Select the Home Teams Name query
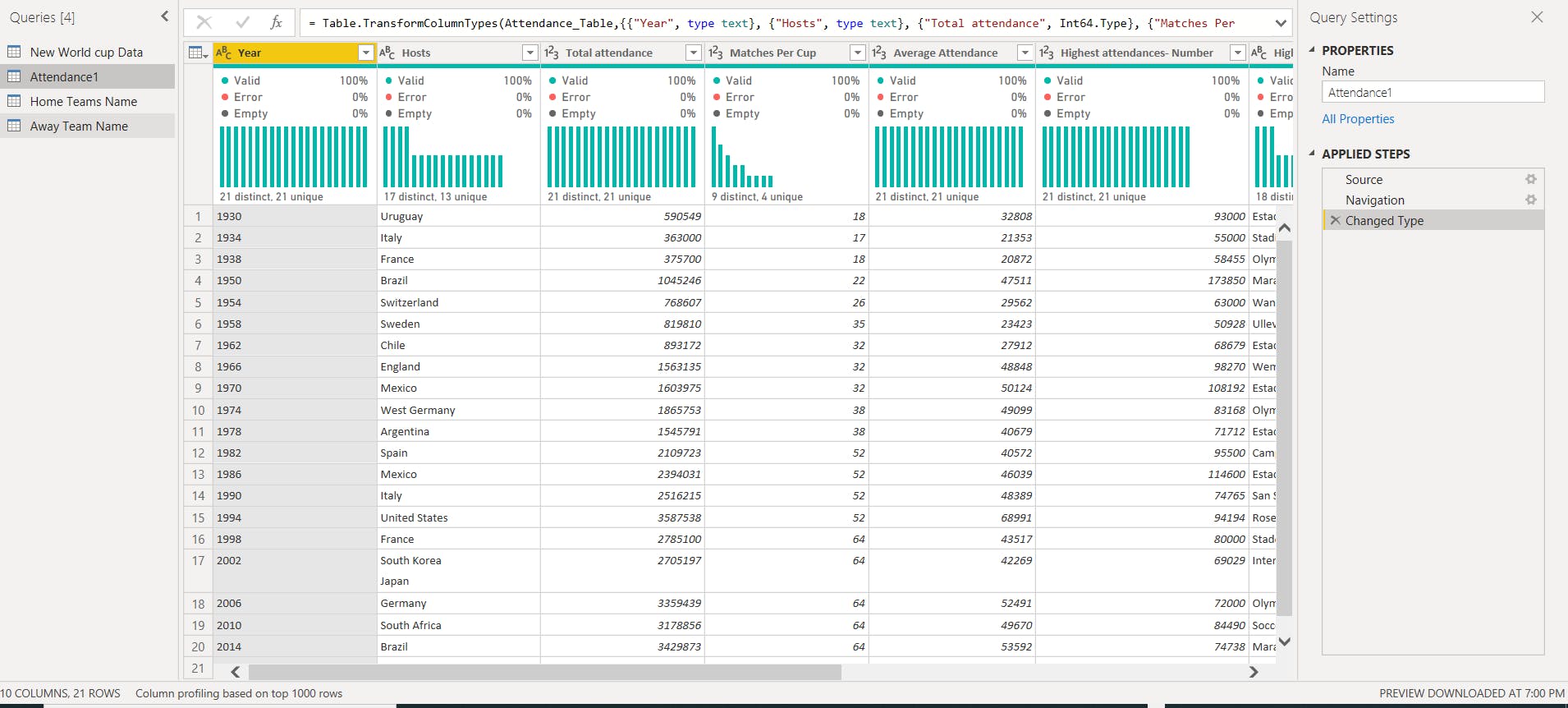 87,101
